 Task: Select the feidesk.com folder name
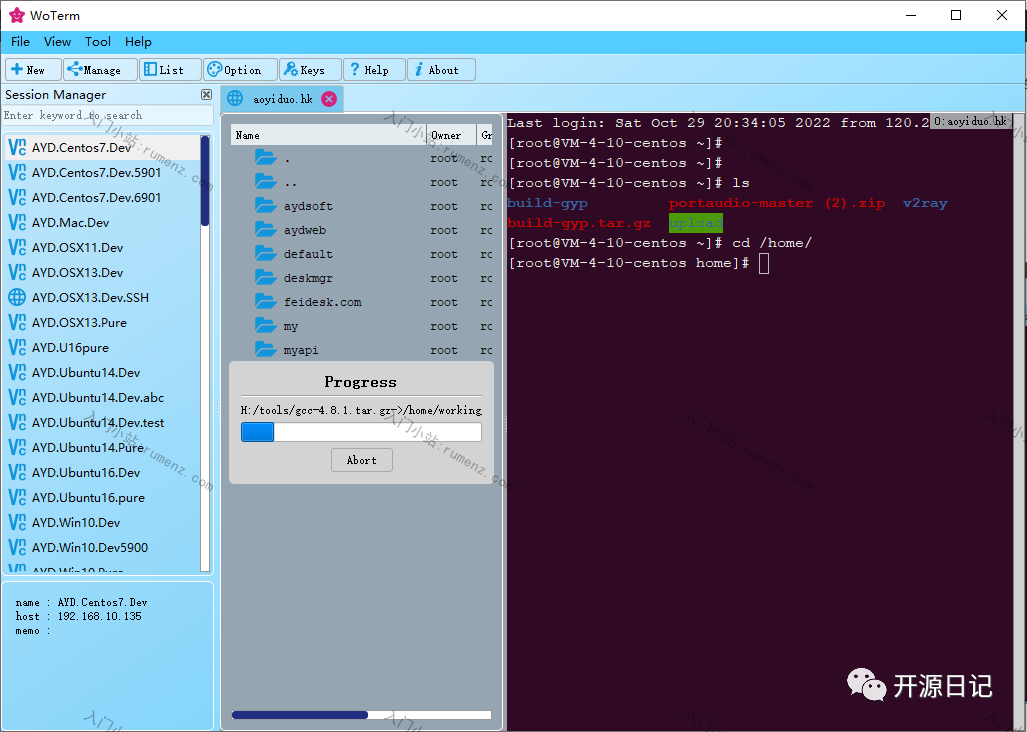click(x=322, y=302)
